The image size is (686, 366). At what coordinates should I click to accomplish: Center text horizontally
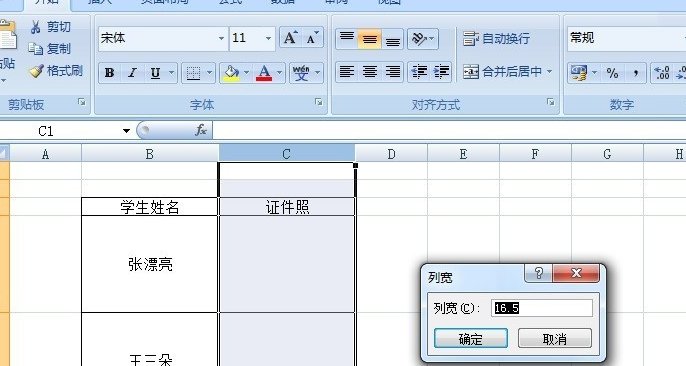(x=370, y=72)
